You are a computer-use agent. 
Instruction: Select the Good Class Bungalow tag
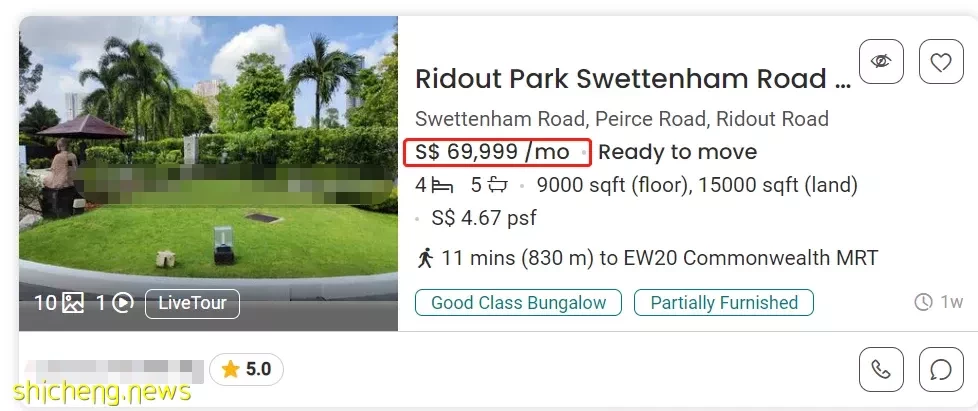coord(518,302)
